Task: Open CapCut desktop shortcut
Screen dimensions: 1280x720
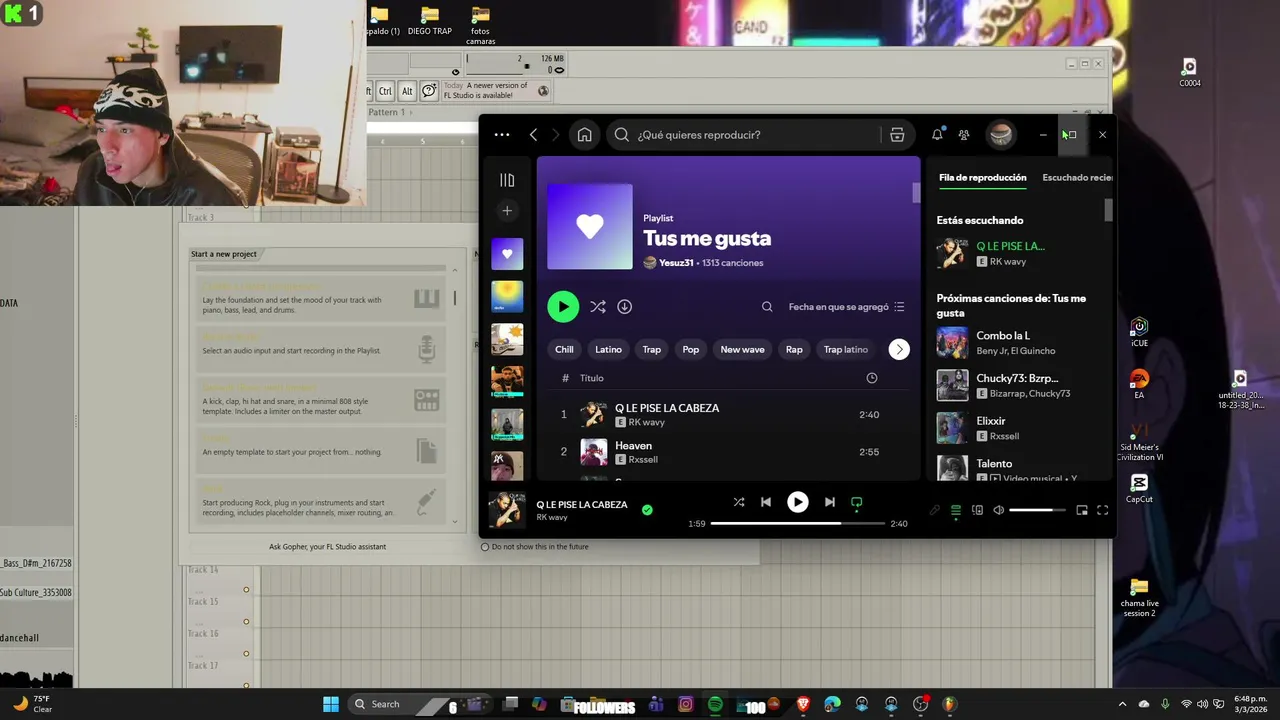Action: [1139, 488]
